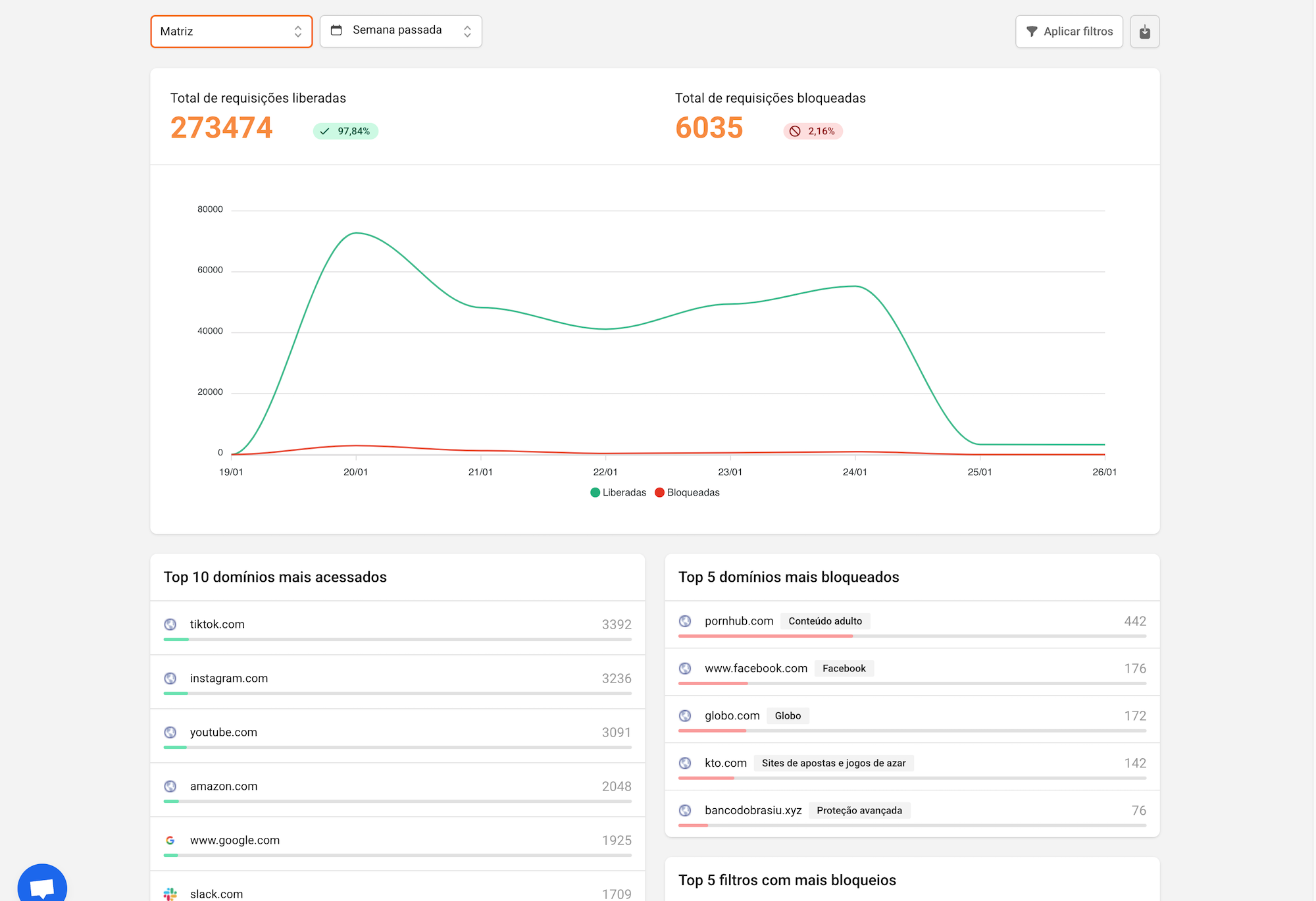Click the 97,84% liberadas badge

[345, 131]
